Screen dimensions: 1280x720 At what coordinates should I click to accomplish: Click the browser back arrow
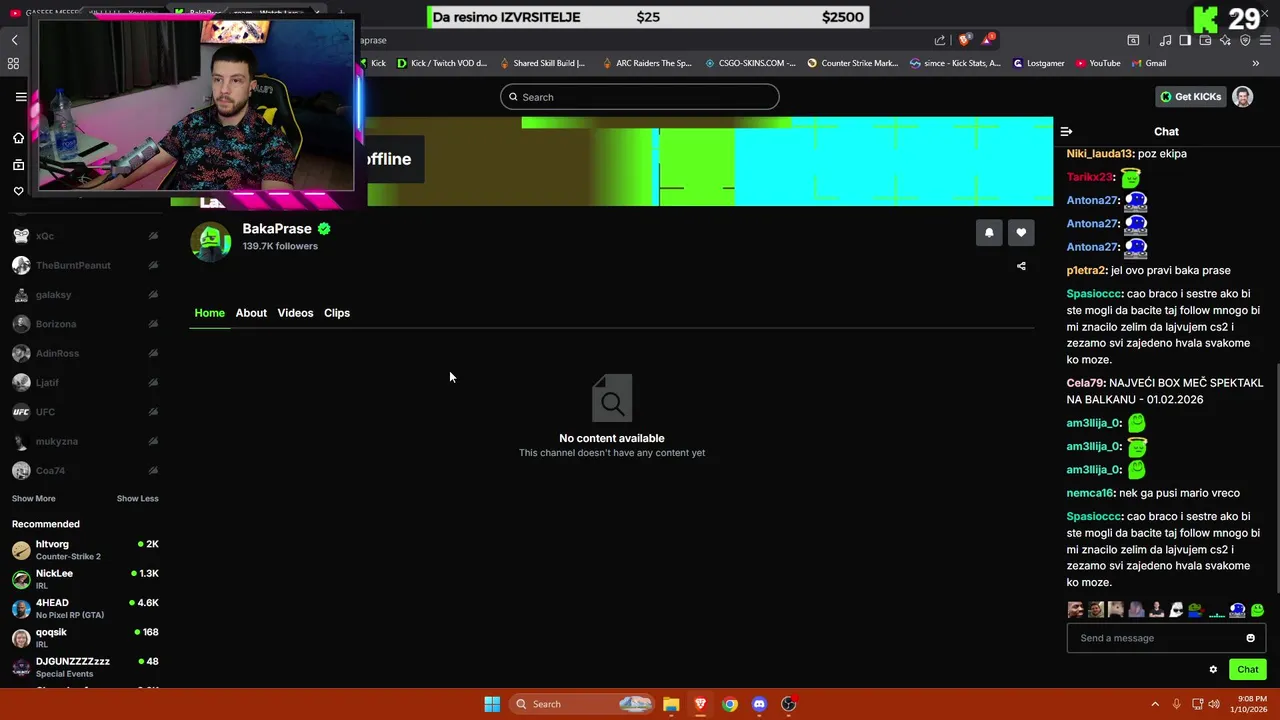click(14, 40)
